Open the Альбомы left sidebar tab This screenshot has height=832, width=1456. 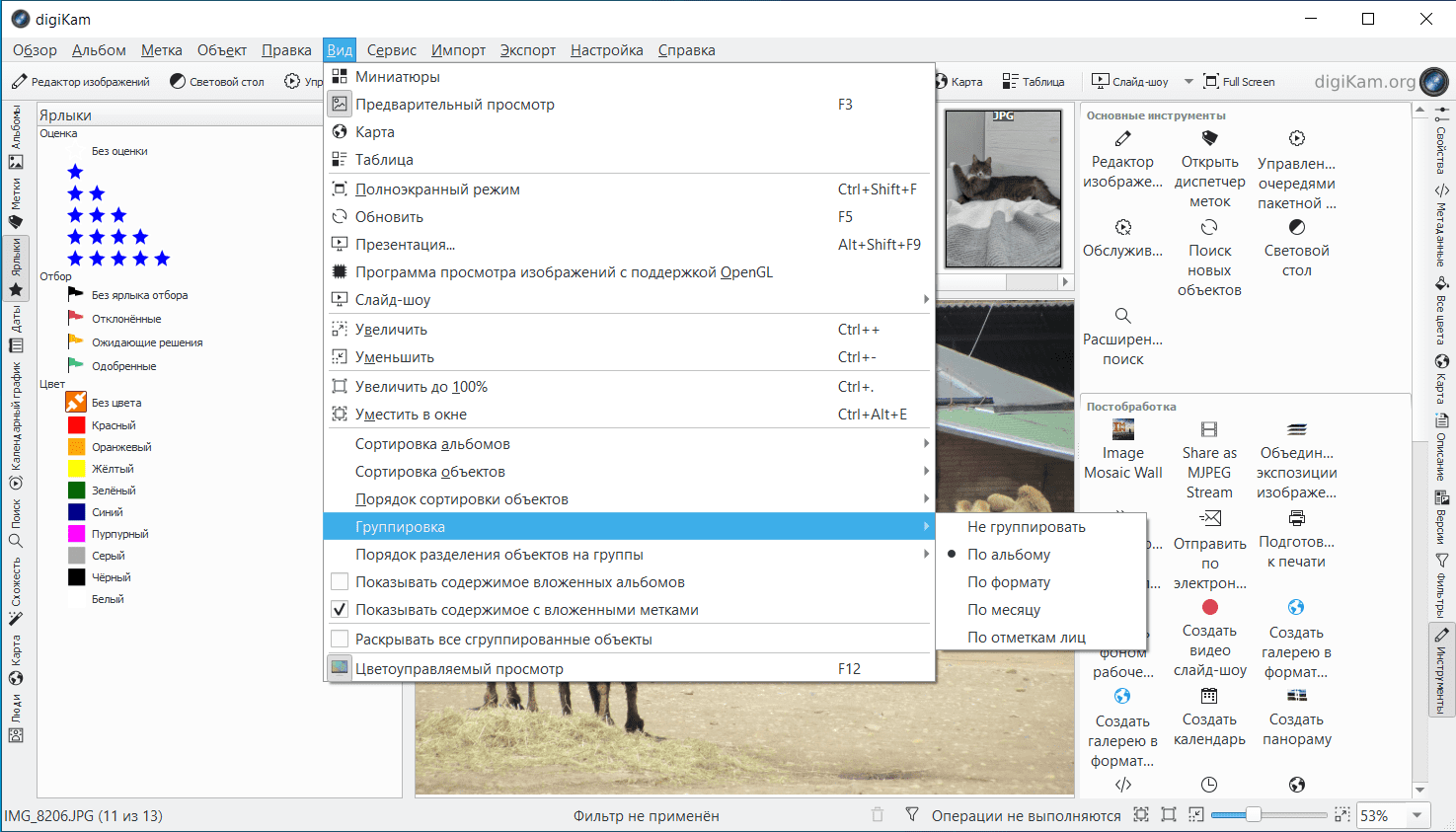click(x=16, y=137)
